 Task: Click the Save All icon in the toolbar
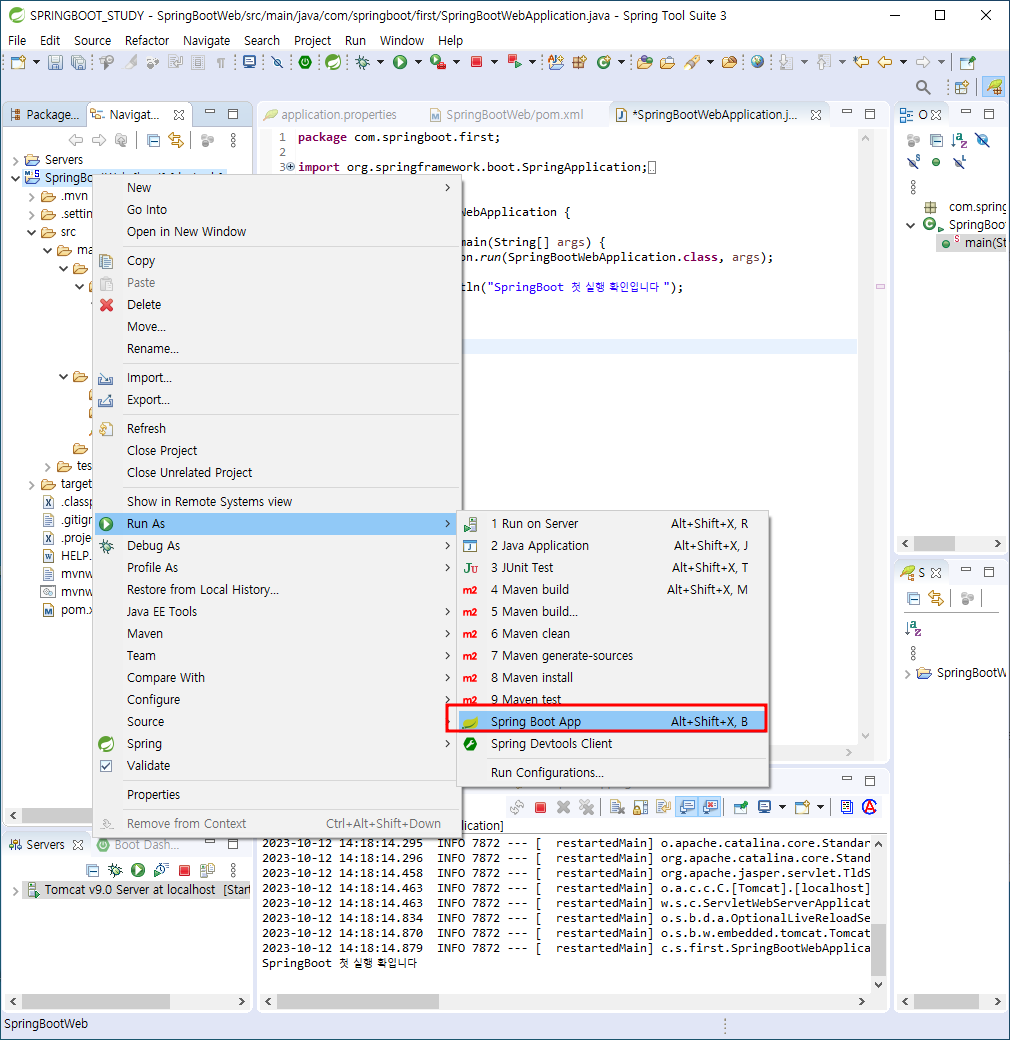tap(78, 62)
